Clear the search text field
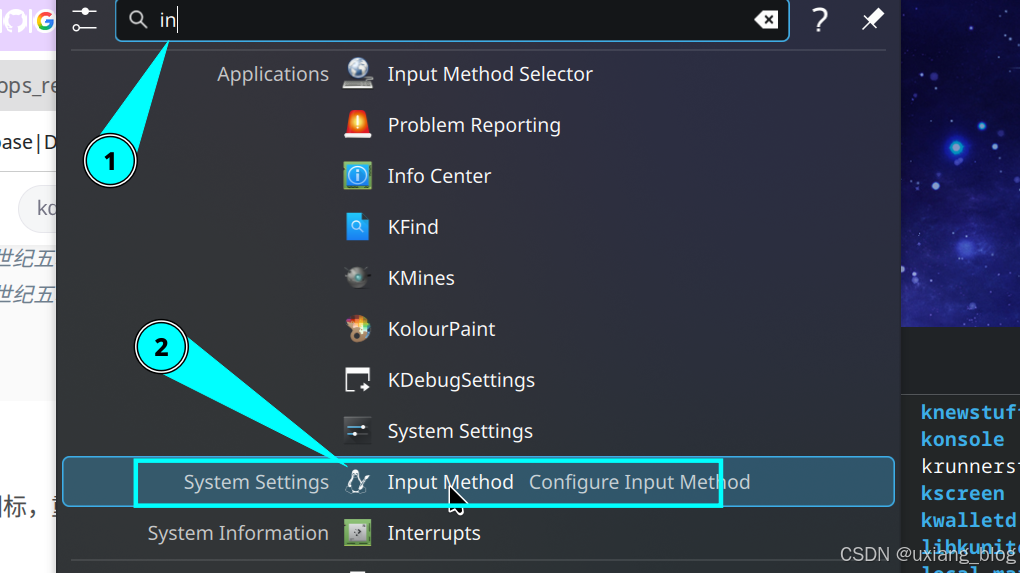1020x573 pixels. point(766,20)
